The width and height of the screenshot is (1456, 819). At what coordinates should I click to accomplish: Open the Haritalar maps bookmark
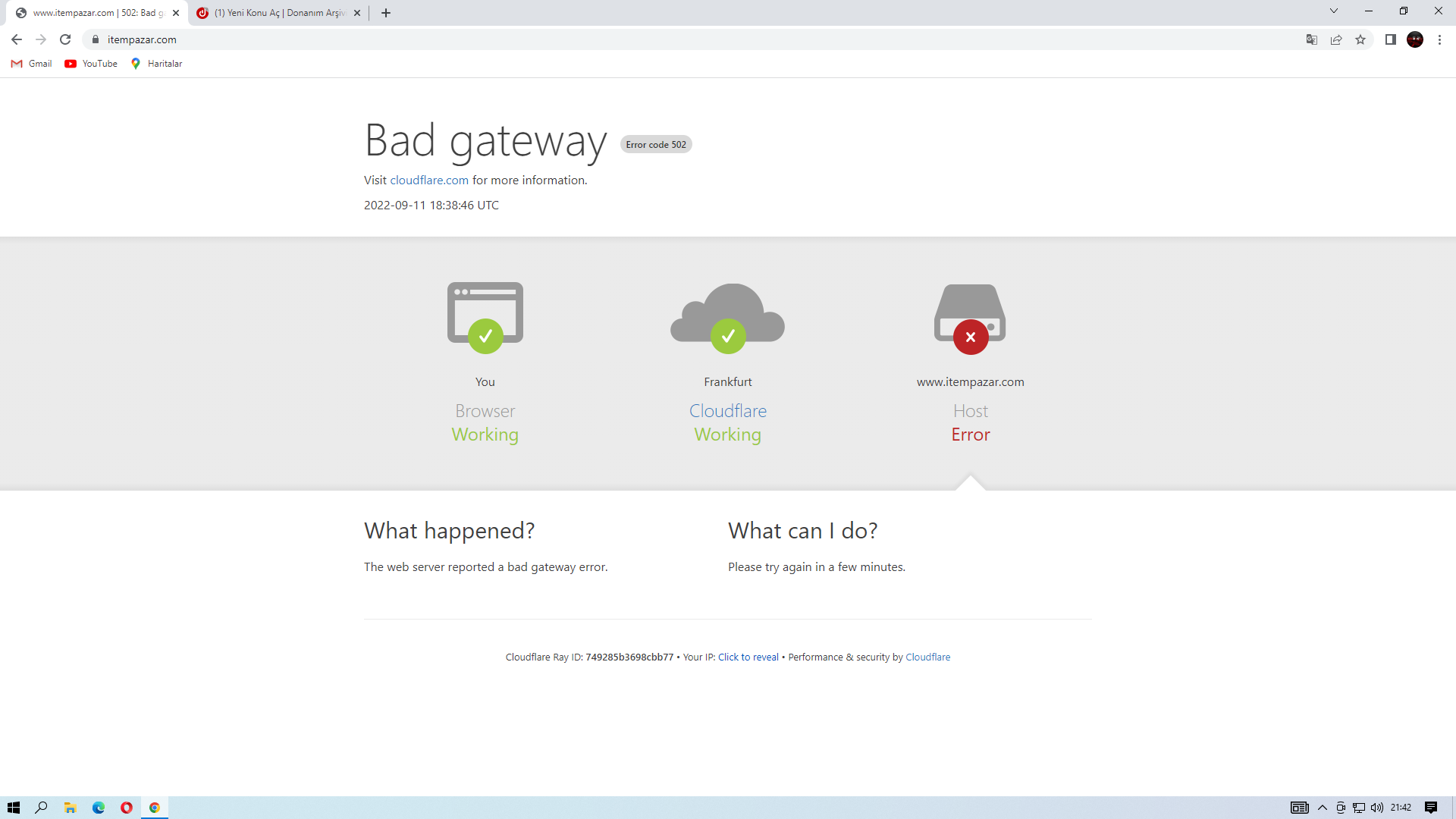[156, 64]
